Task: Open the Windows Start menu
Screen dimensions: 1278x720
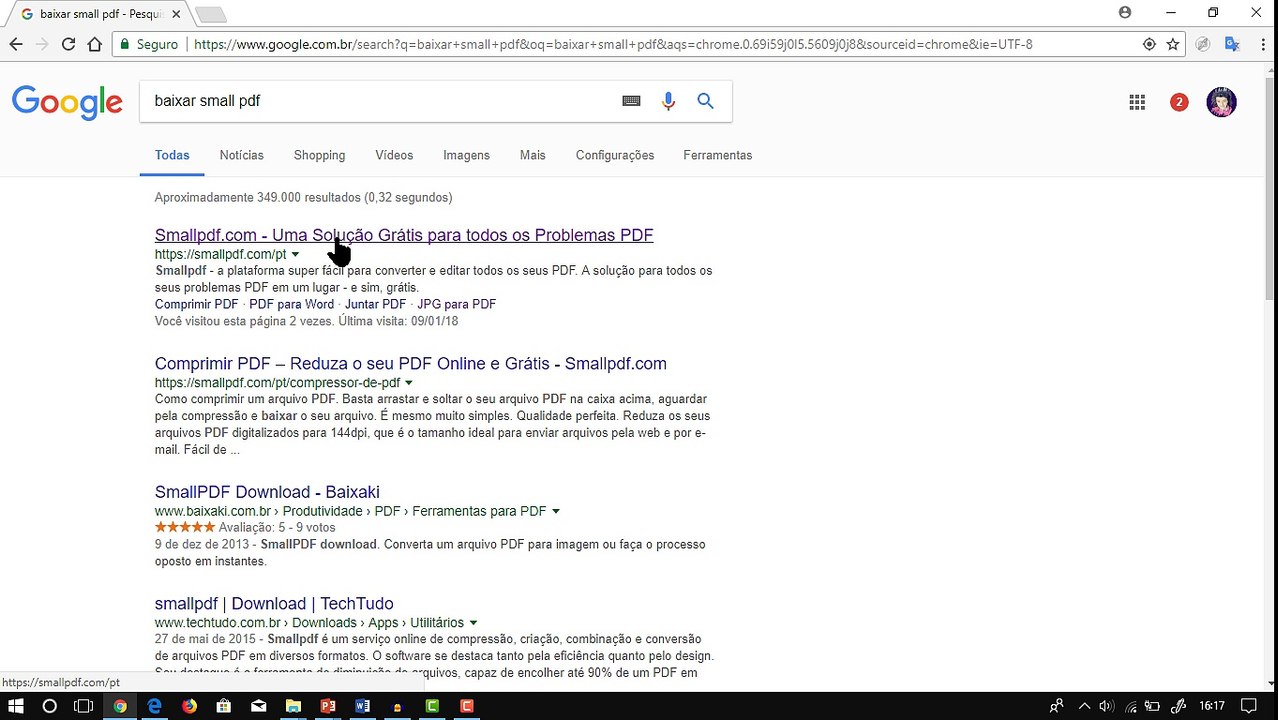Action: (x=16, y=706)
